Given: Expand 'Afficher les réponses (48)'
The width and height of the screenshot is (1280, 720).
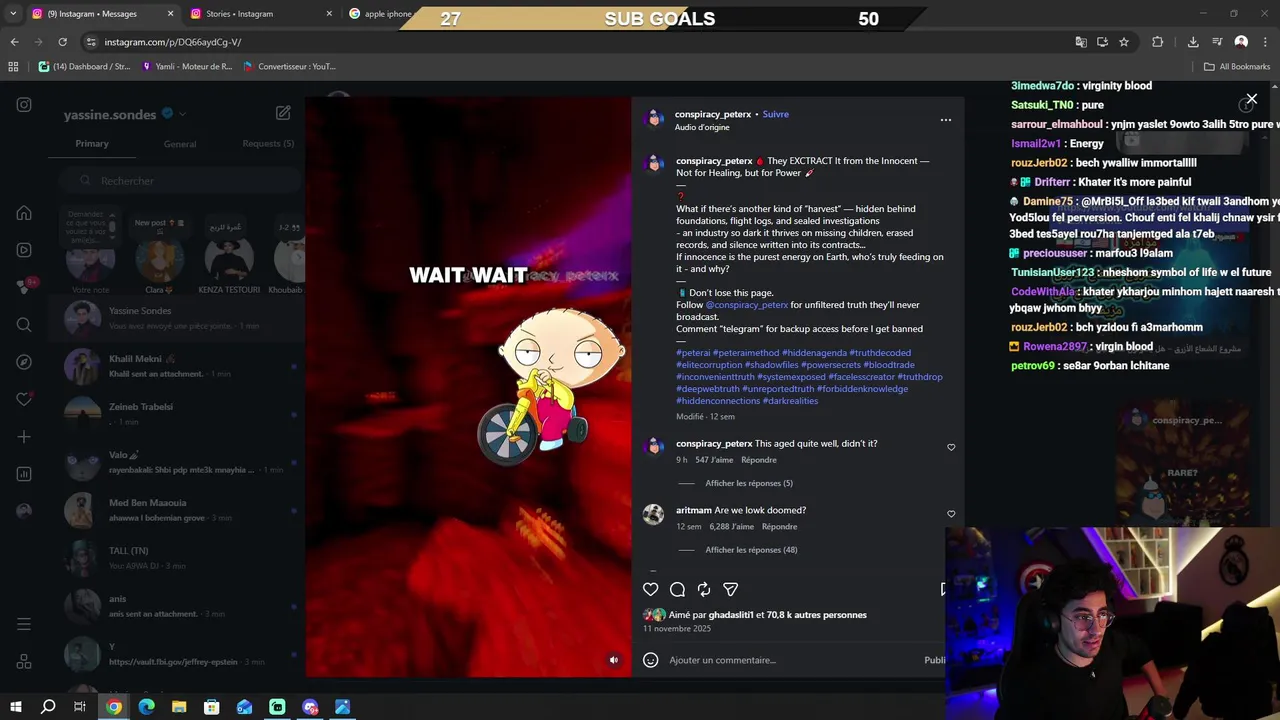Looking at the screenshot, I should click(x=751, y=550).
